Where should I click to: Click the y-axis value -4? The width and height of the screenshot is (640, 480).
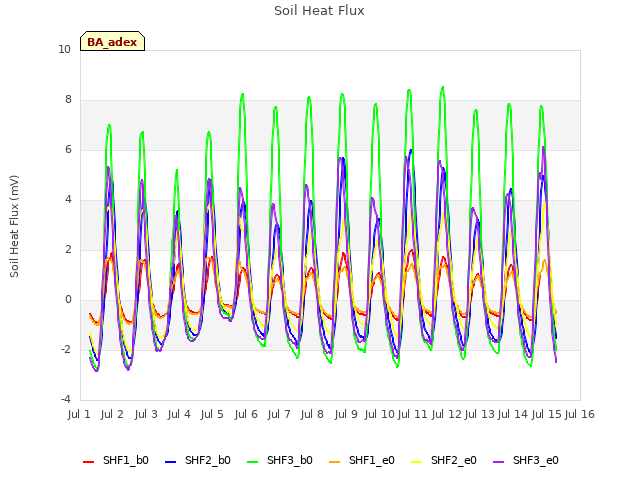pos(66,399)
